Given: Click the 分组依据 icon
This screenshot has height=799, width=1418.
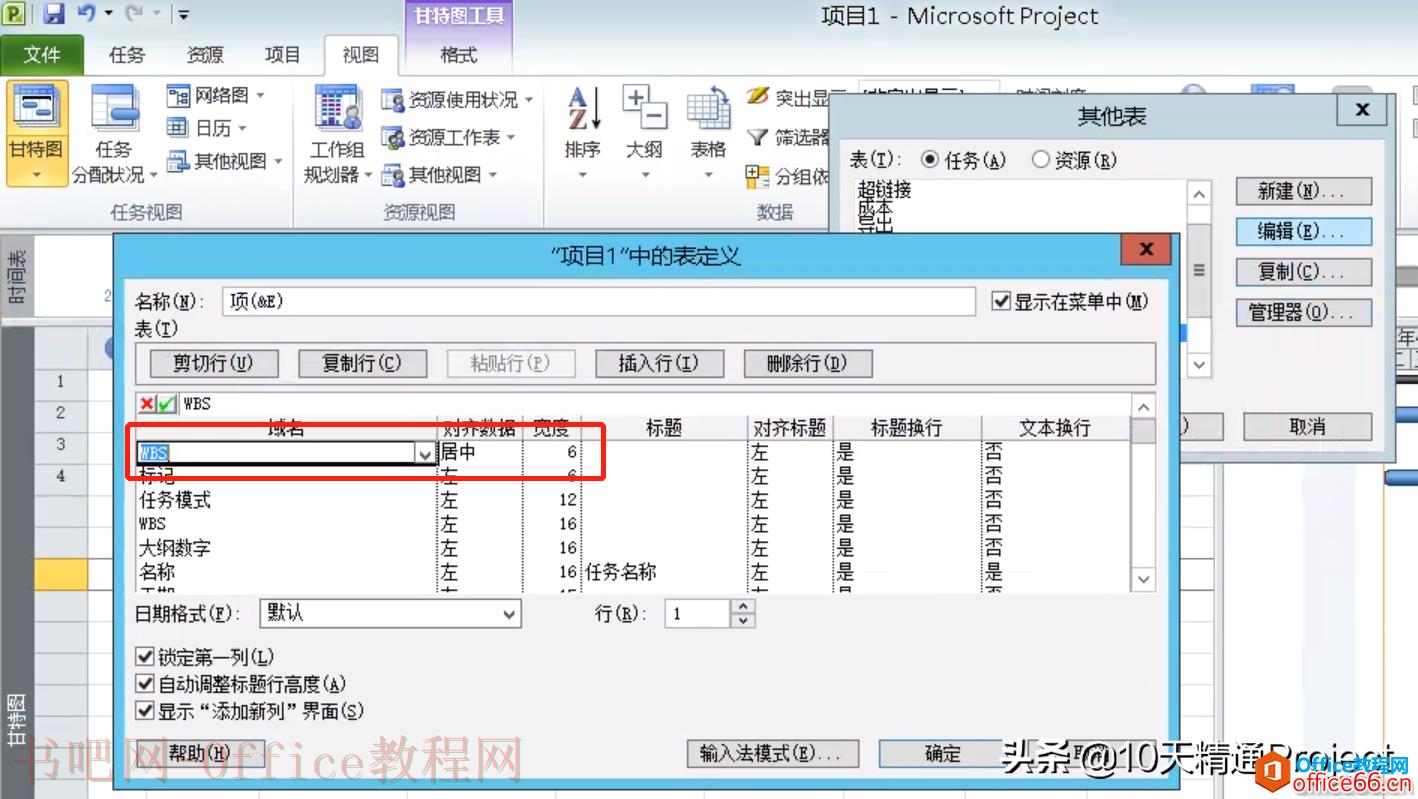Looking at the screenshot, I should point(758,176).
